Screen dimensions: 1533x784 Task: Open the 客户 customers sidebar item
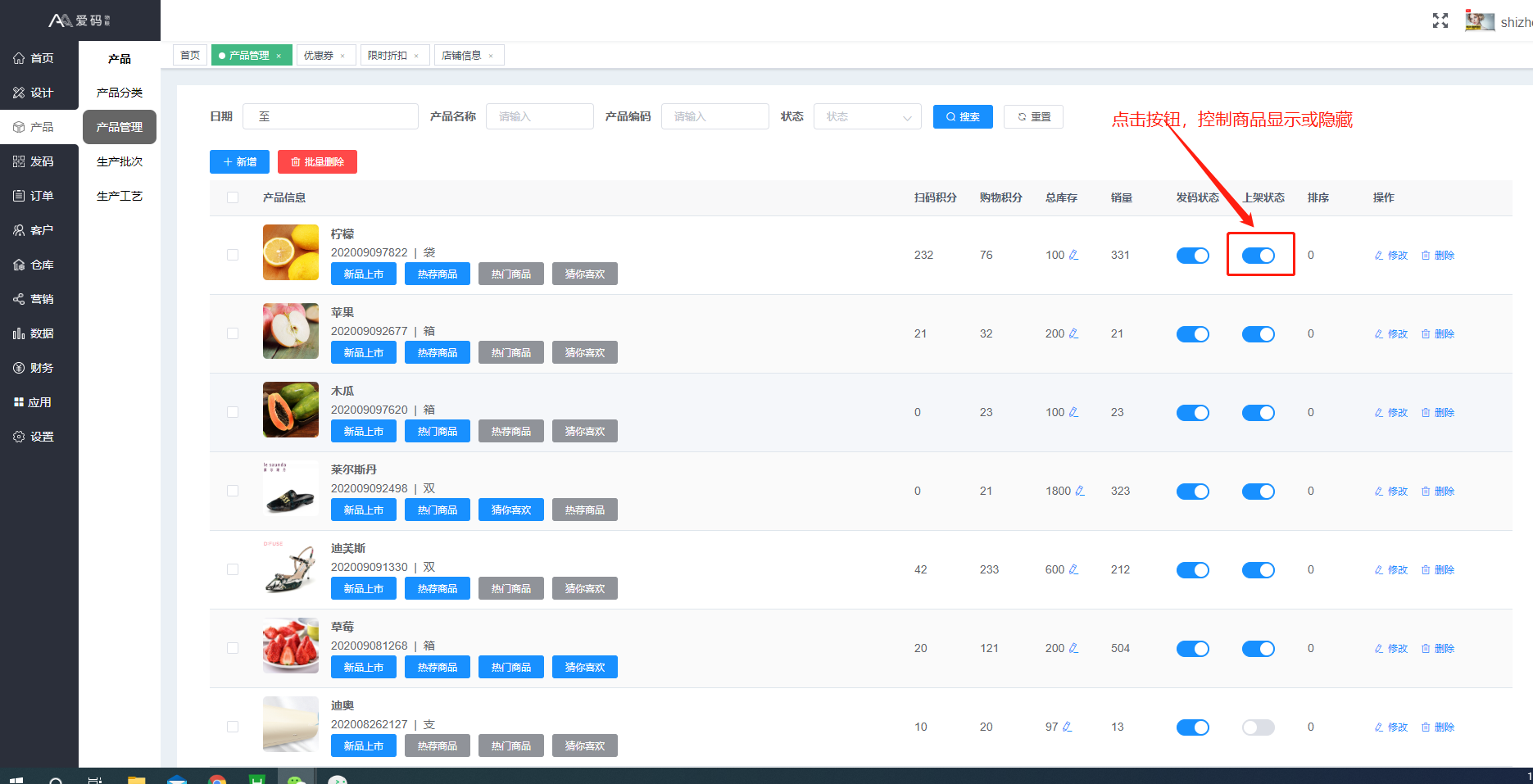pos(33,230)
